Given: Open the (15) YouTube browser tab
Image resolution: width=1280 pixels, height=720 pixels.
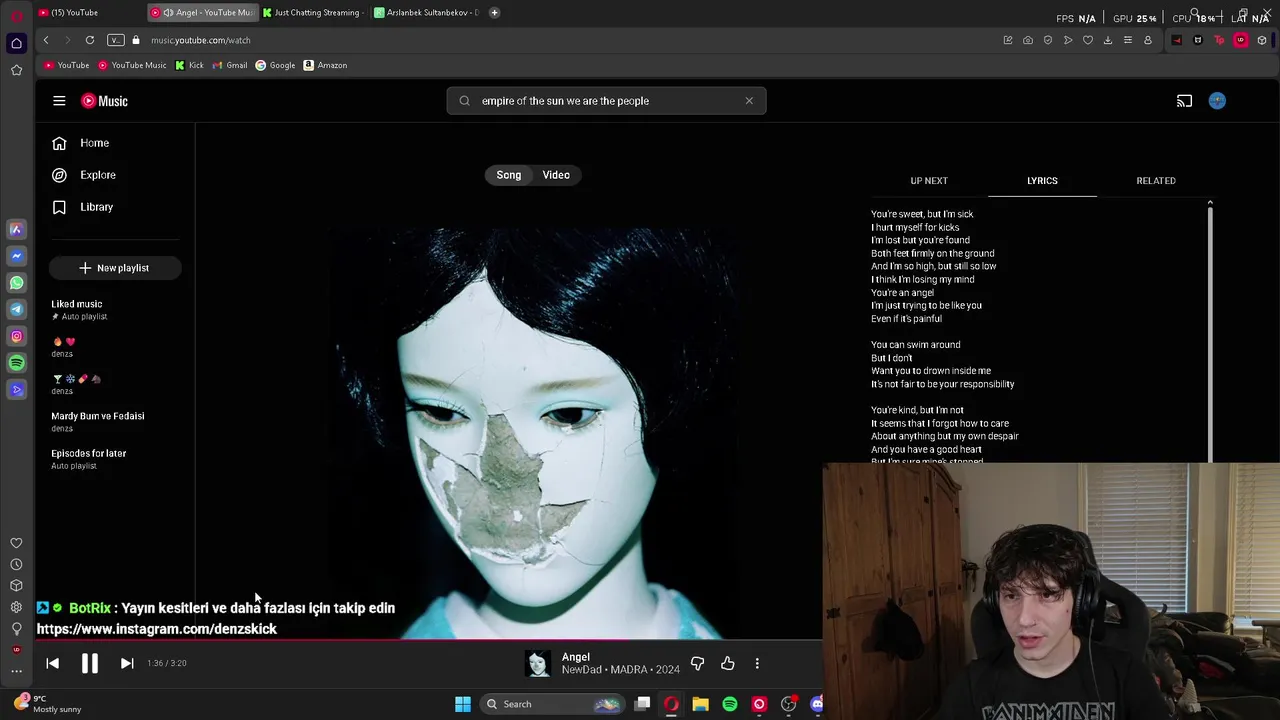Looking at the screenshot, I should click(x=88, y=13).
